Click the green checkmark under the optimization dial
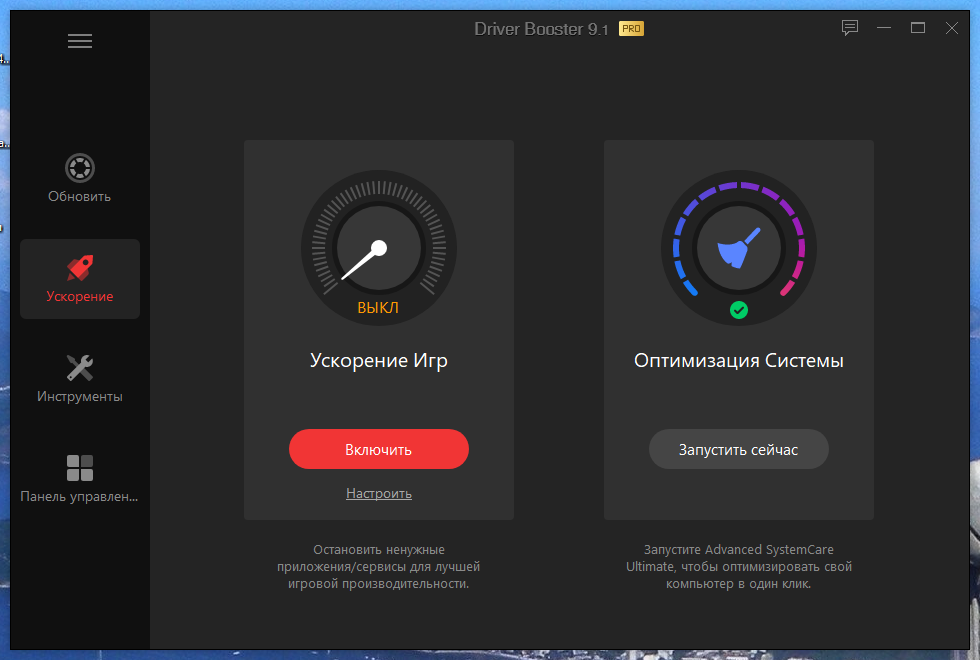Screen dimensions: 980x660 pos(738,311)
